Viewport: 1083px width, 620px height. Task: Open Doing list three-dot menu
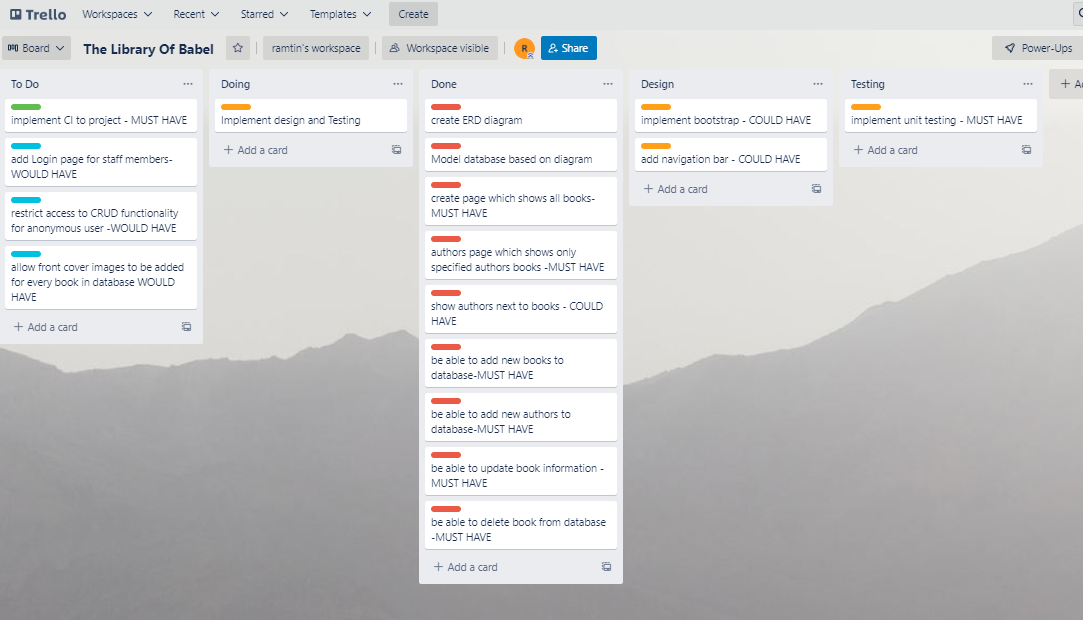[398, 84]
